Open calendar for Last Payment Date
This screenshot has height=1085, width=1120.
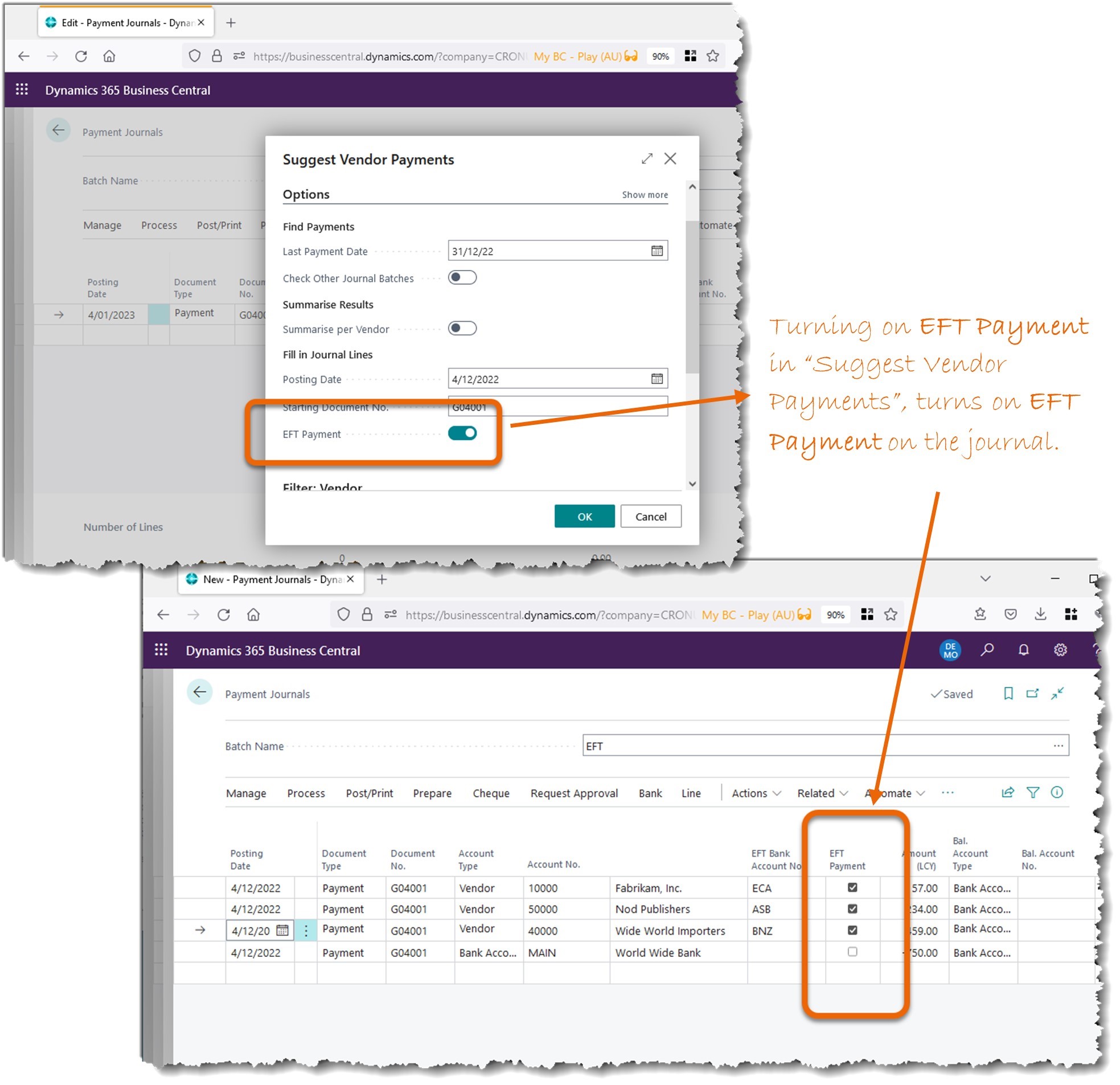[x=657, y=251]
